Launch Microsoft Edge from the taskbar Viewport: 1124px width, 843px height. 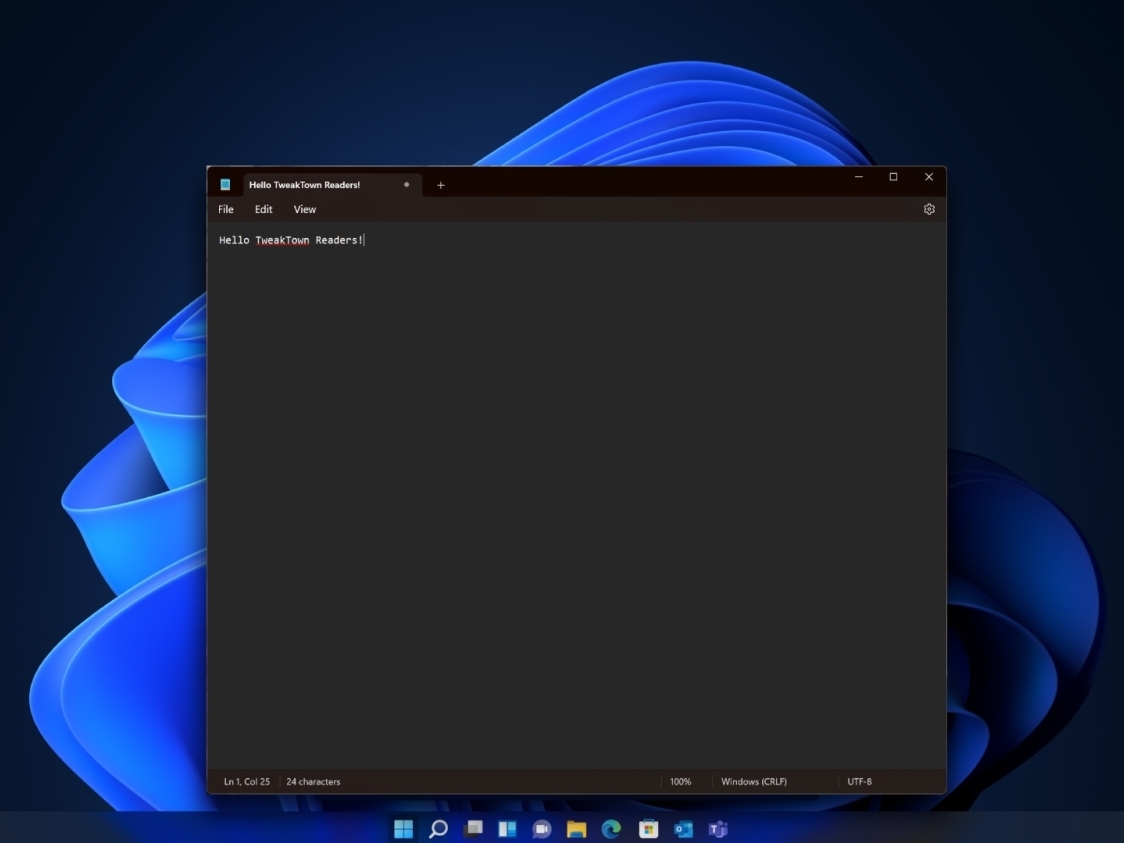[x=611, y=829]
